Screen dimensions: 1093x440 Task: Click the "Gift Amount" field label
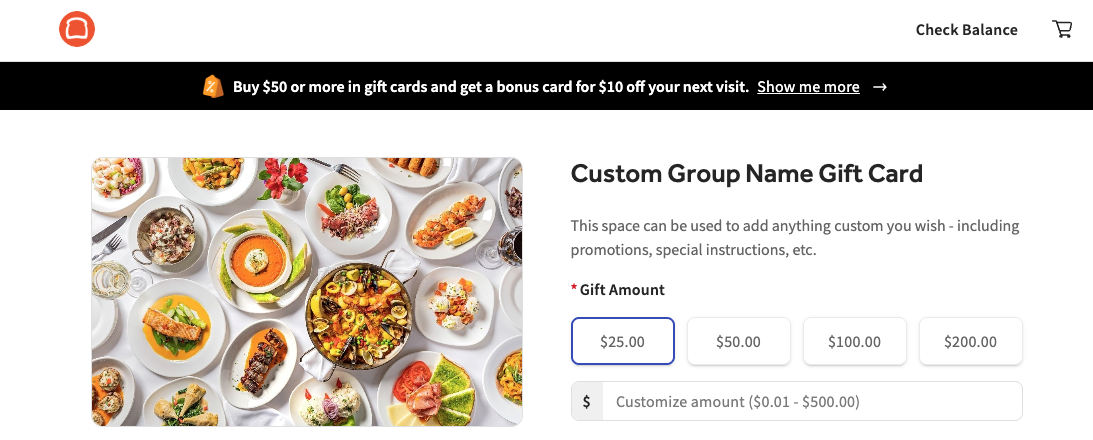pos(622,290)
